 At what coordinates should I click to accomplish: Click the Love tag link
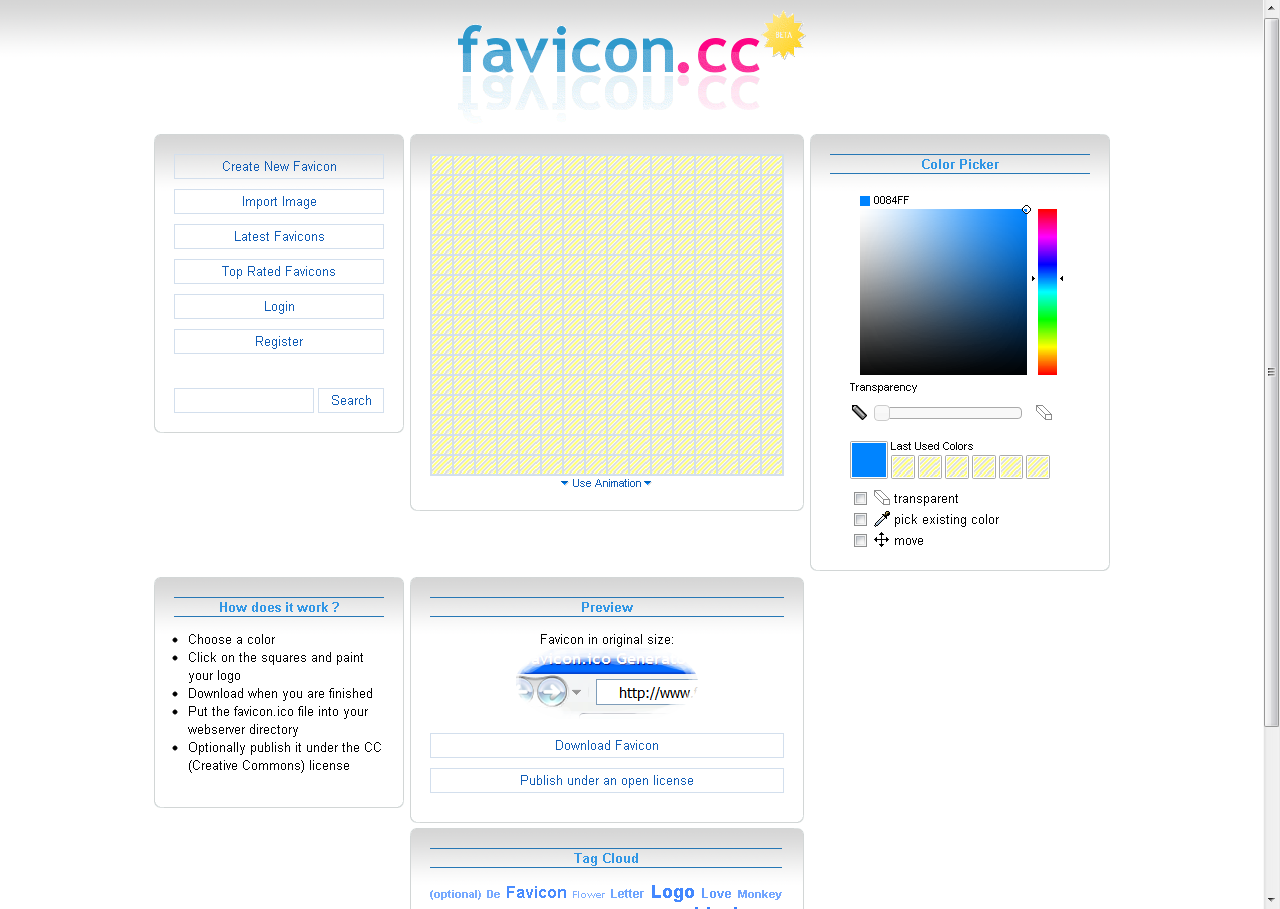(x=716, y=894)
